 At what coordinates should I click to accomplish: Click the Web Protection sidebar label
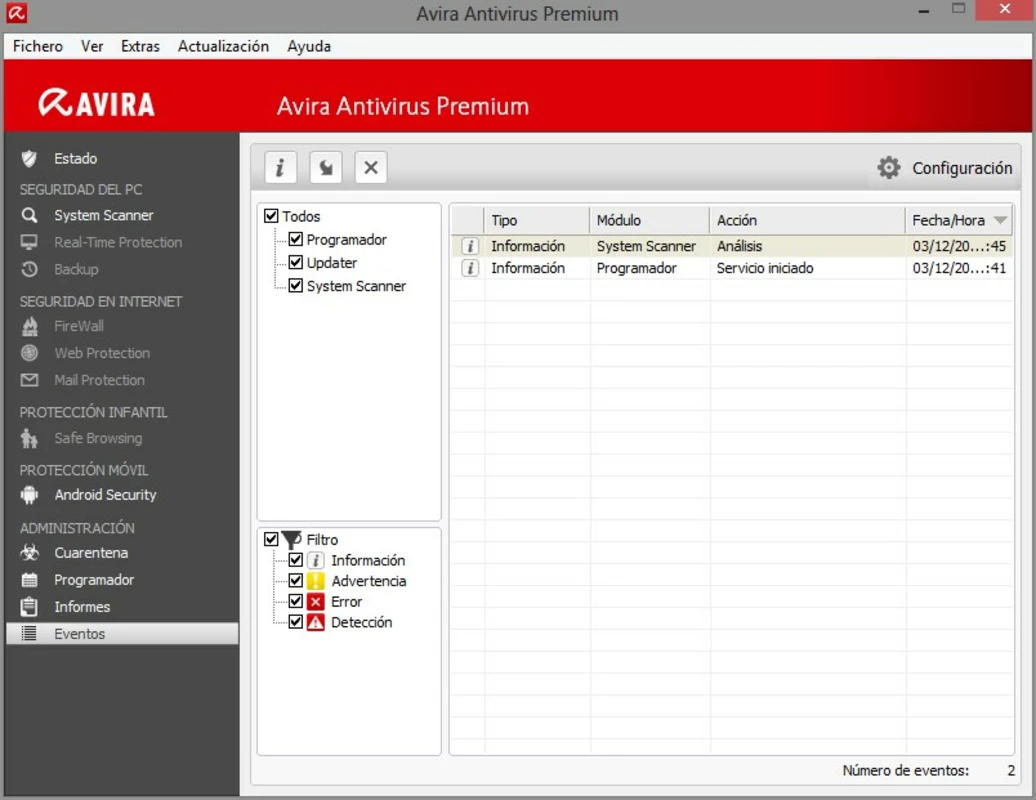click(x=102, y=353)
